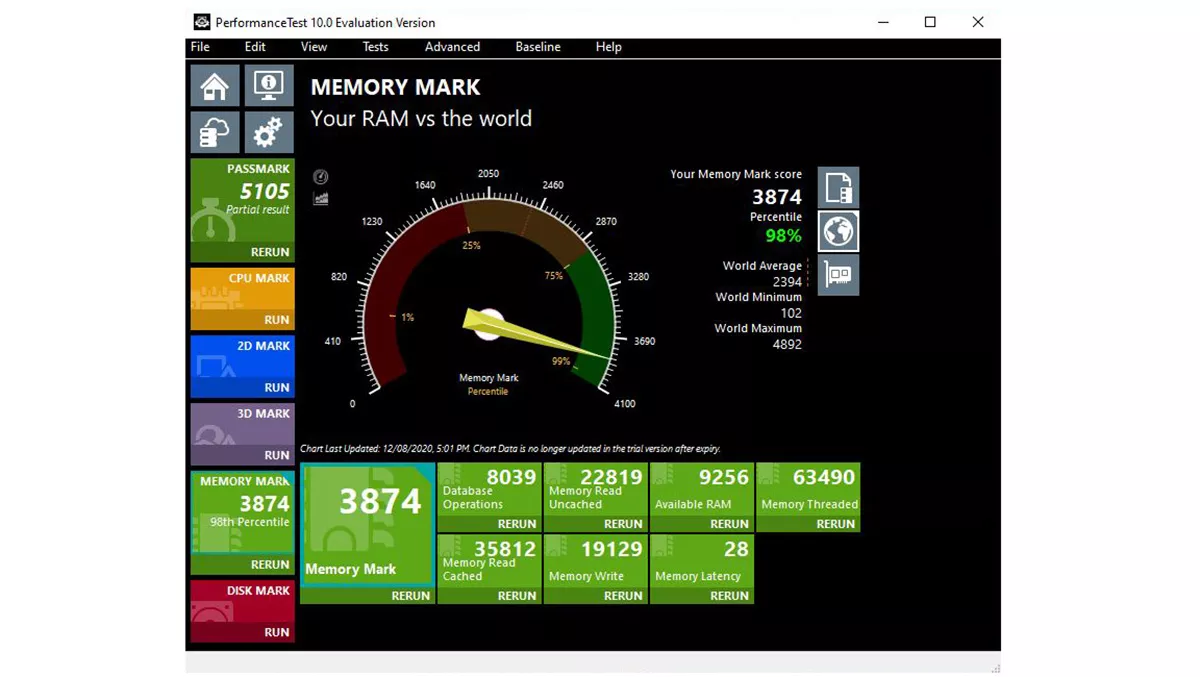Select the Memory Read Uncached 22819 tile
This screenshot has height=677, width=1200.
coord(596,489)
